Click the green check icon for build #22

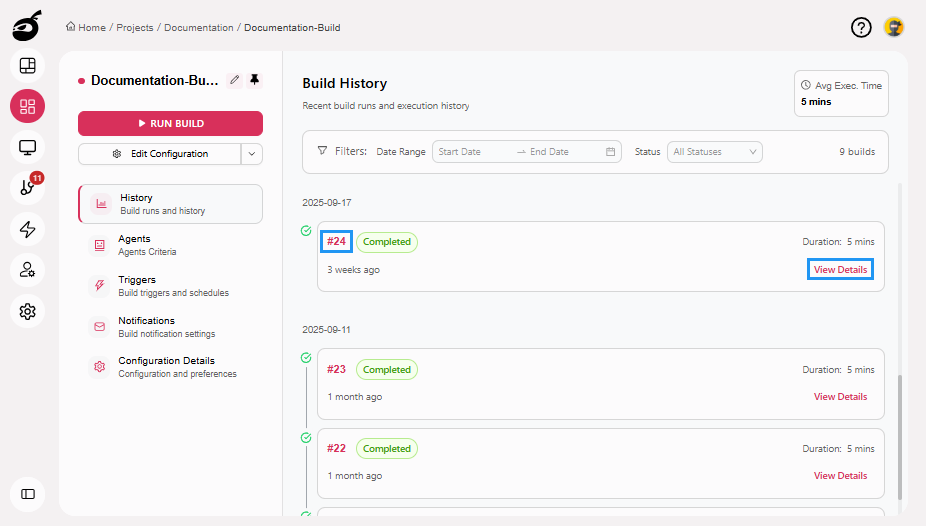click(306, 438)
